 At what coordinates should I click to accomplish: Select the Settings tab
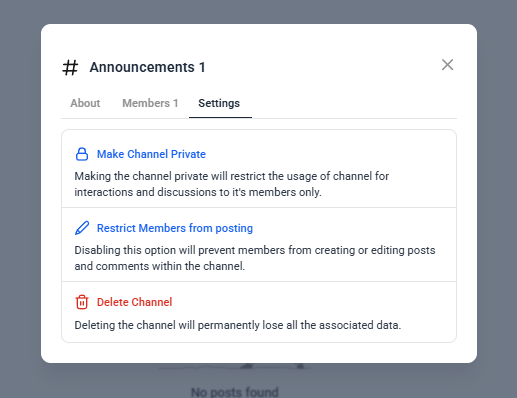click(x=219, y=103)
